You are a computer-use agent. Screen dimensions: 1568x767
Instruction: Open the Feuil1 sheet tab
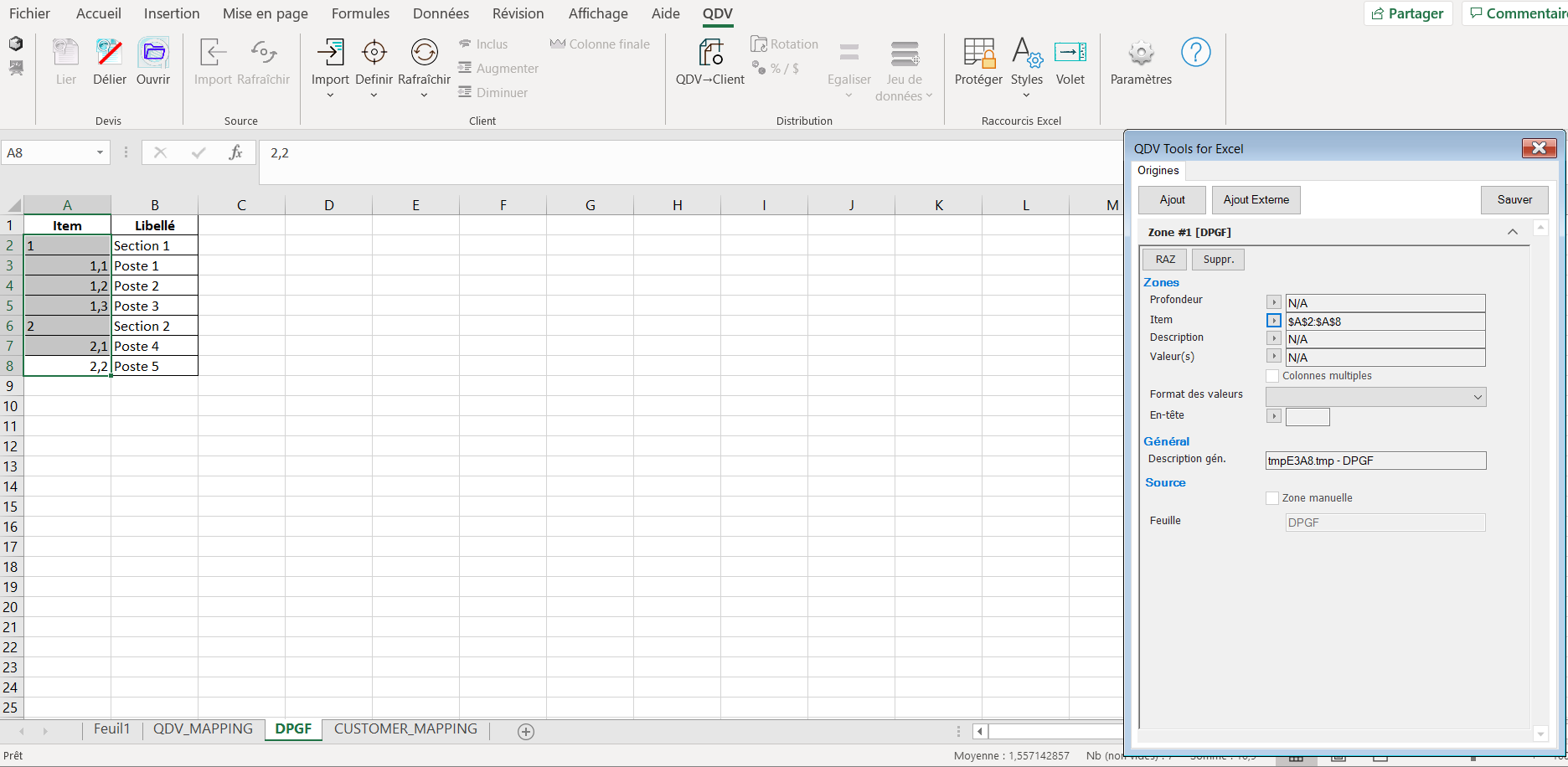[x=111, y=729]
